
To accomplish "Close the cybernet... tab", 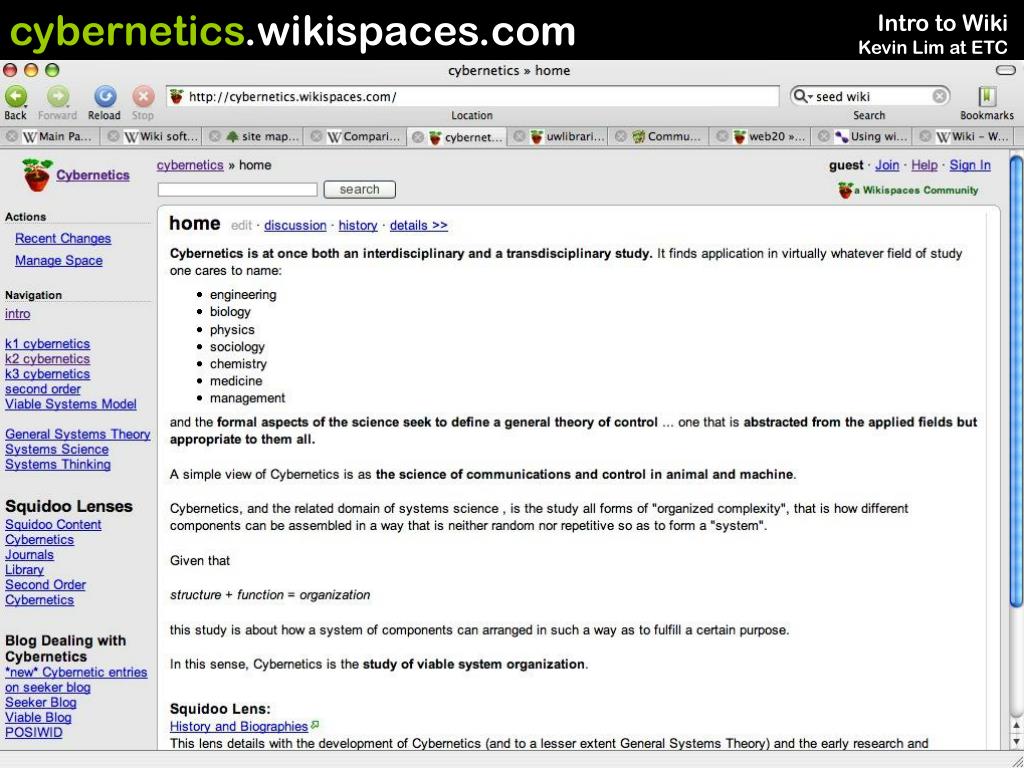I will [x=419, y=137].
